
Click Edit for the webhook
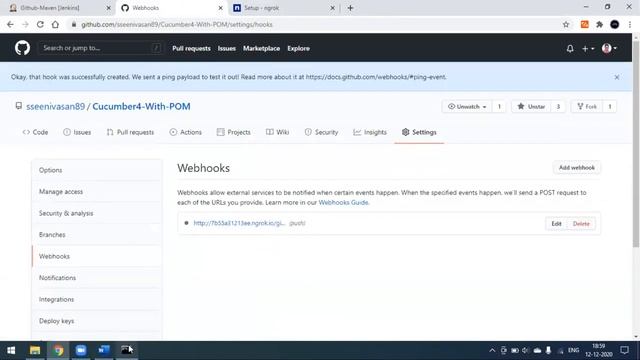[x=556, y=224]
